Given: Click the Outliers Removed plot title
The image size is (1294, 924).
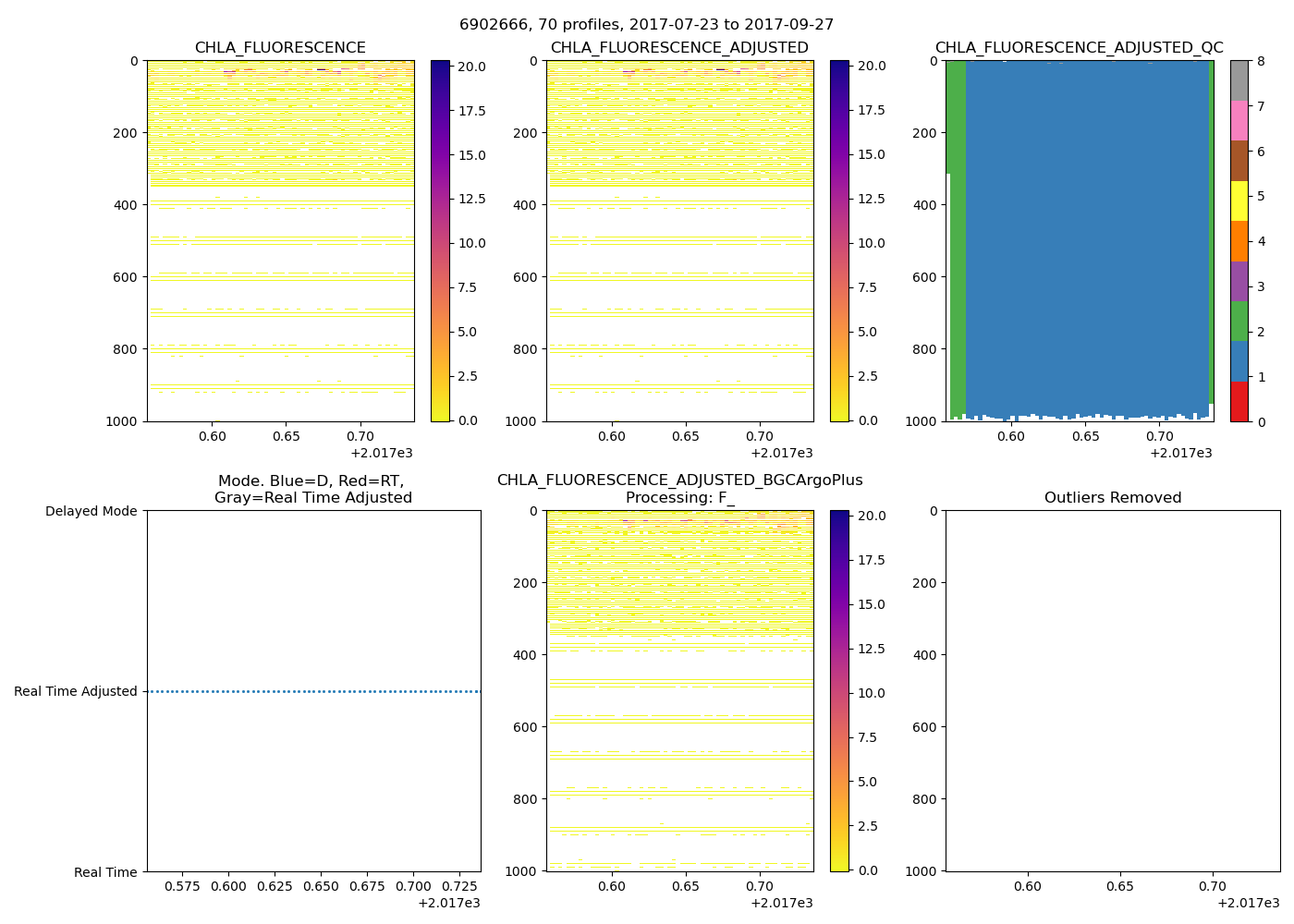Looking at the screenshot, I should (x=1113, y=498).
